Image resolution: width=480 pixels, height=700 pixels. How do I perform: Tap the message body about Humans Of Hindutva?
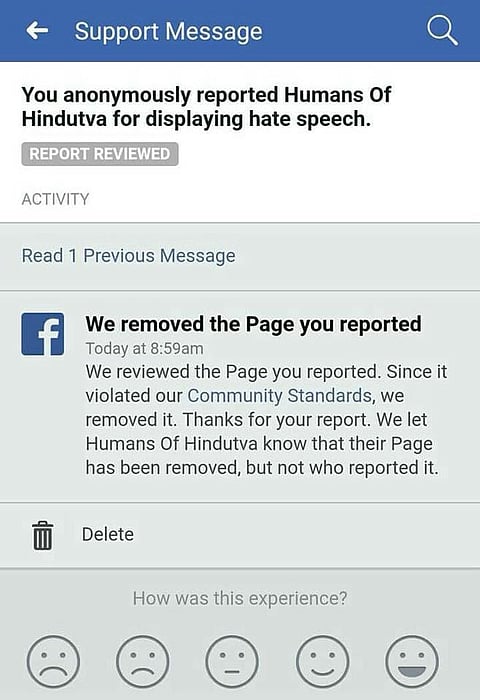tap(266, 420)
